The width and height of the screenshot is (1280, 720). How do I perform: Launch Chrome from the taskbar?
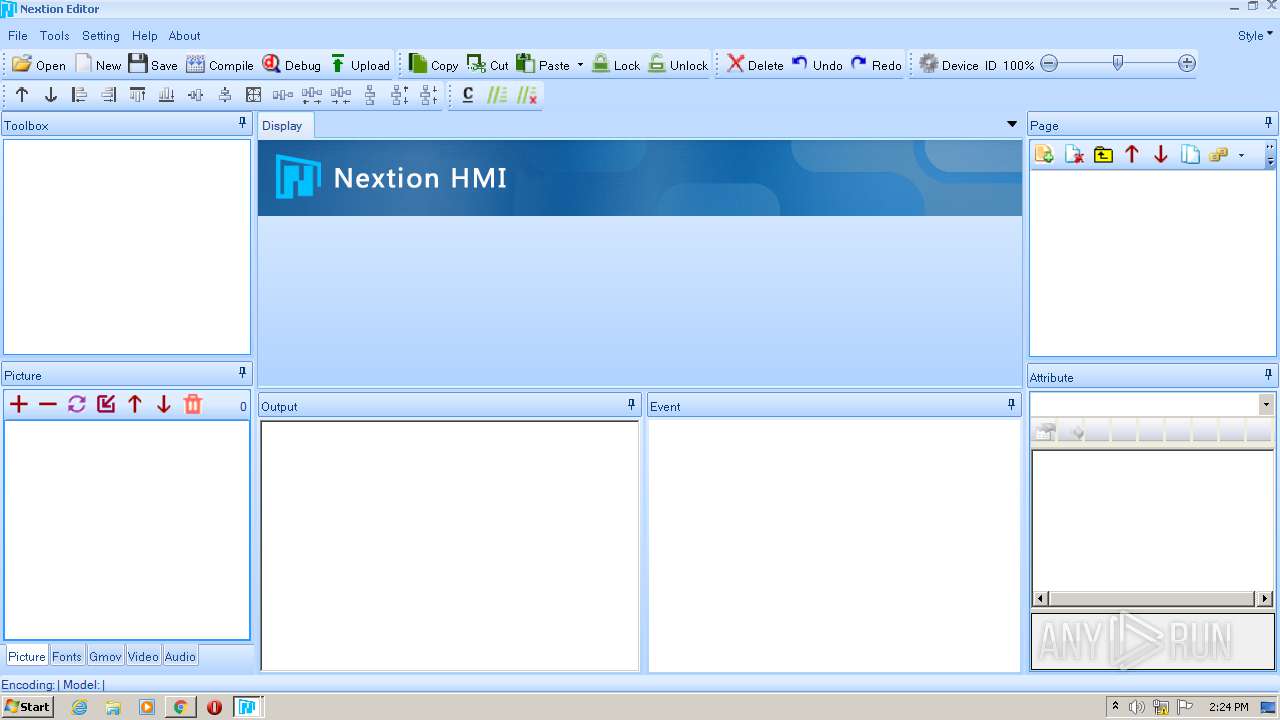180,707
